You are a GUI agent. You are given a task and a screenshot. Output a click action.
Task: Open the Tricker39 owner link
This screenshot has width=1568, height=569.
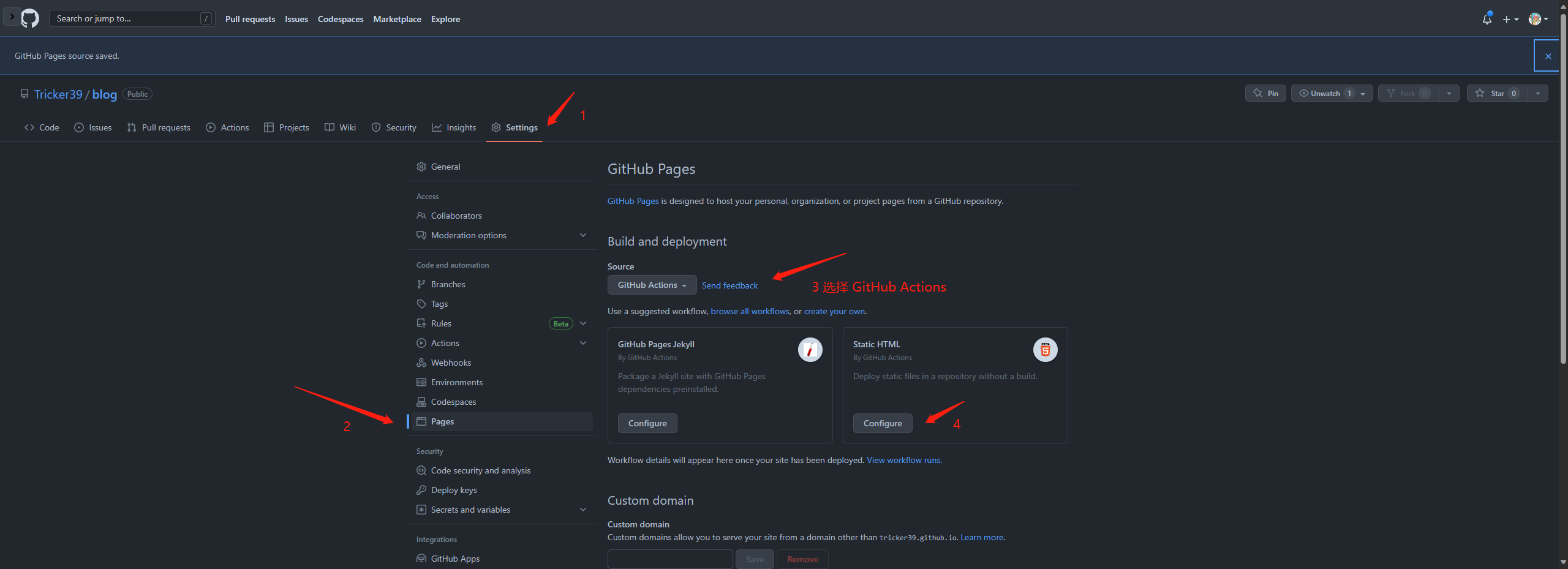pyautogui.click(x=58, y=94)
